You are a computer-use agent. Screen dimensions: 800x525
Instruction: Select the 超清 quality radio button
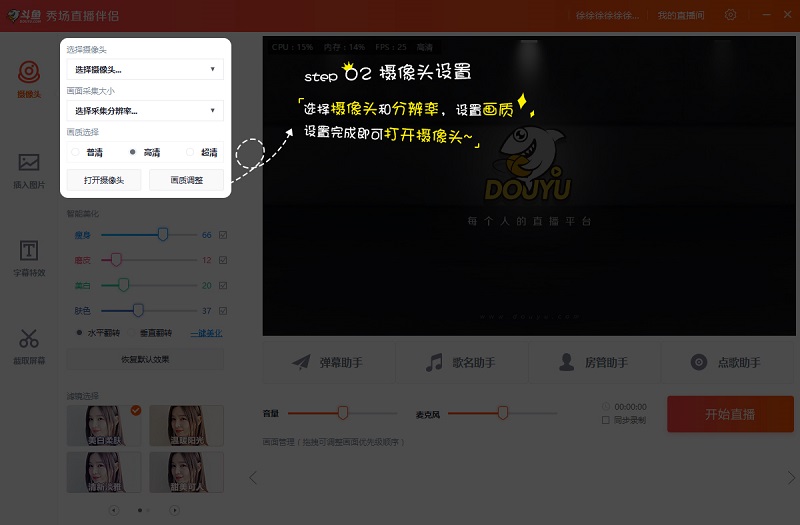pyautogui.click(x=190, y=153)
